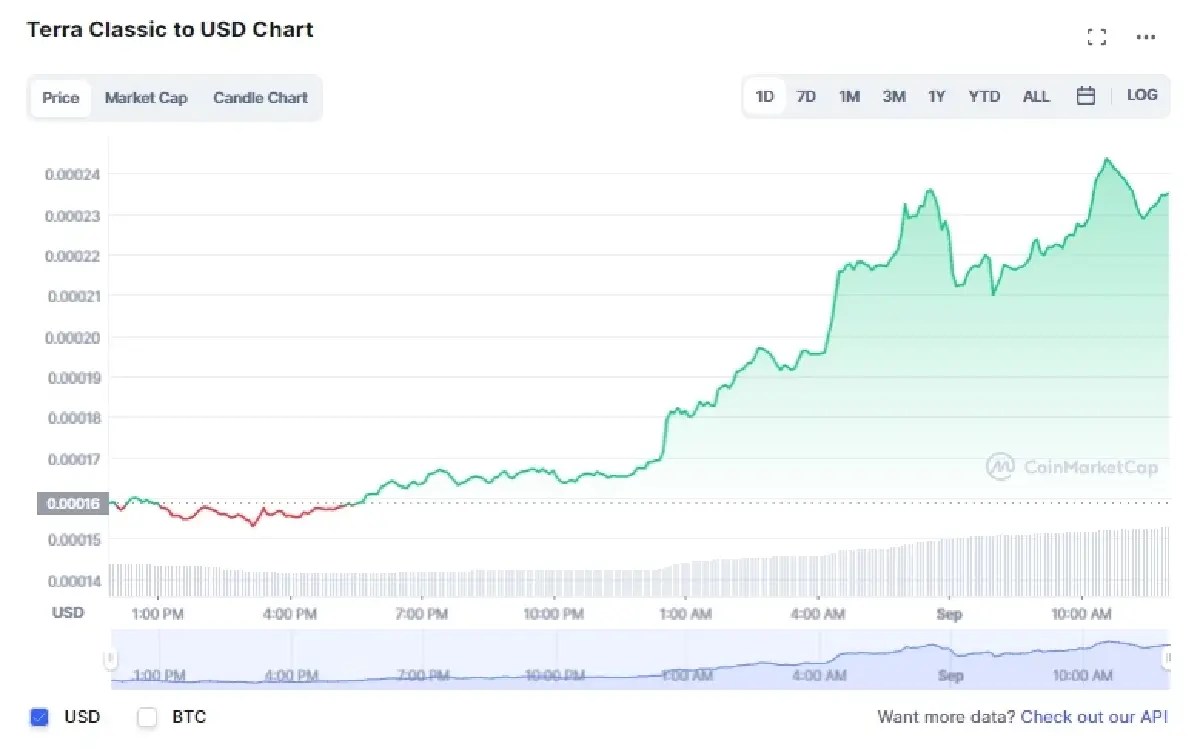This screenshot has width=1200, height=749.
Task: Open the chart options ellipsis menu
Action: 1146,38
